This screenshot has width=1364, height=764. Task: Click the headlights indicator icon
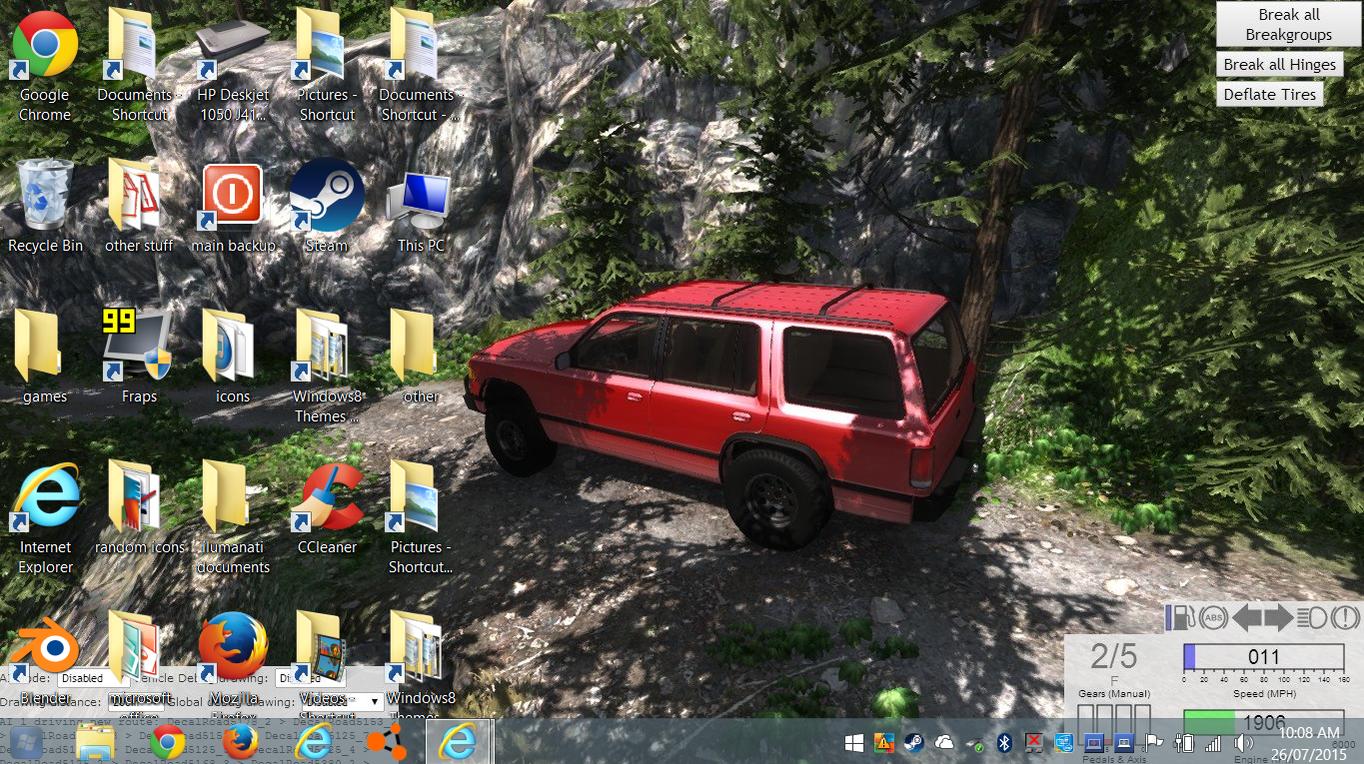[x=1311, y=617]
